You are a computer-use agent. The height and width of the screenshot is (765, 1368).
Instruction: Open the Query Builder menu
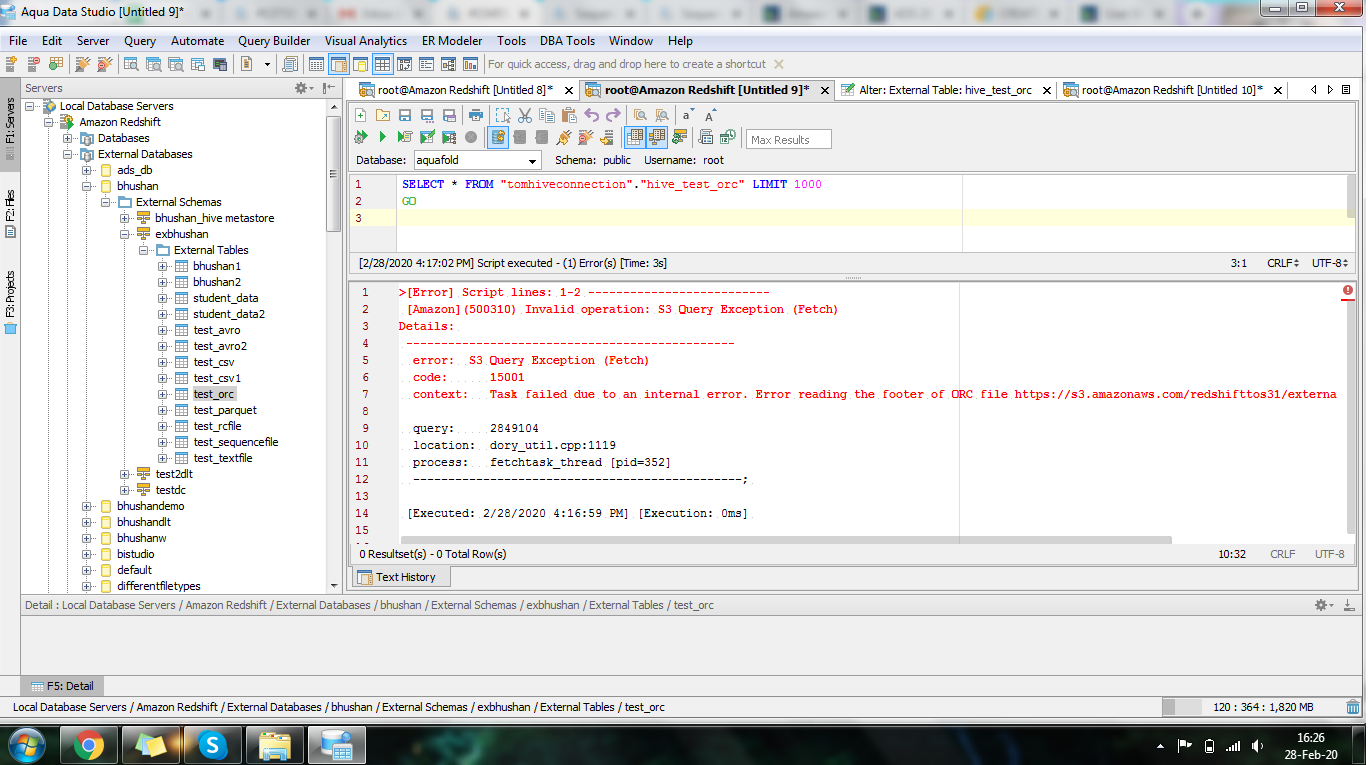point(274,41)
